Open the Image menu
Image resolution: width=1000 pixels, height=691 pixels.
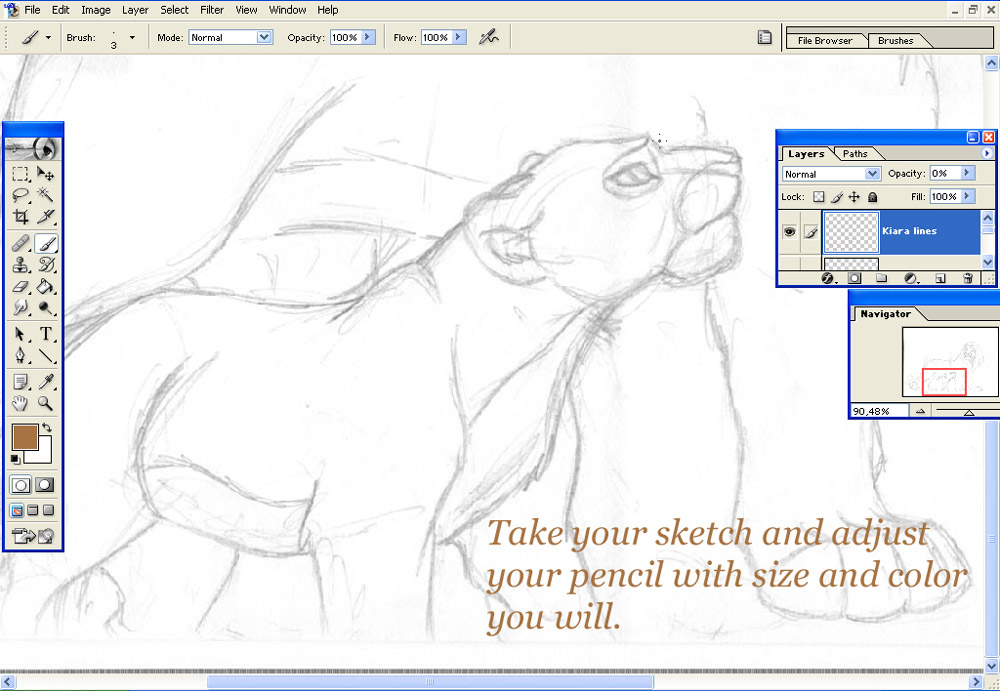[96, 10]
